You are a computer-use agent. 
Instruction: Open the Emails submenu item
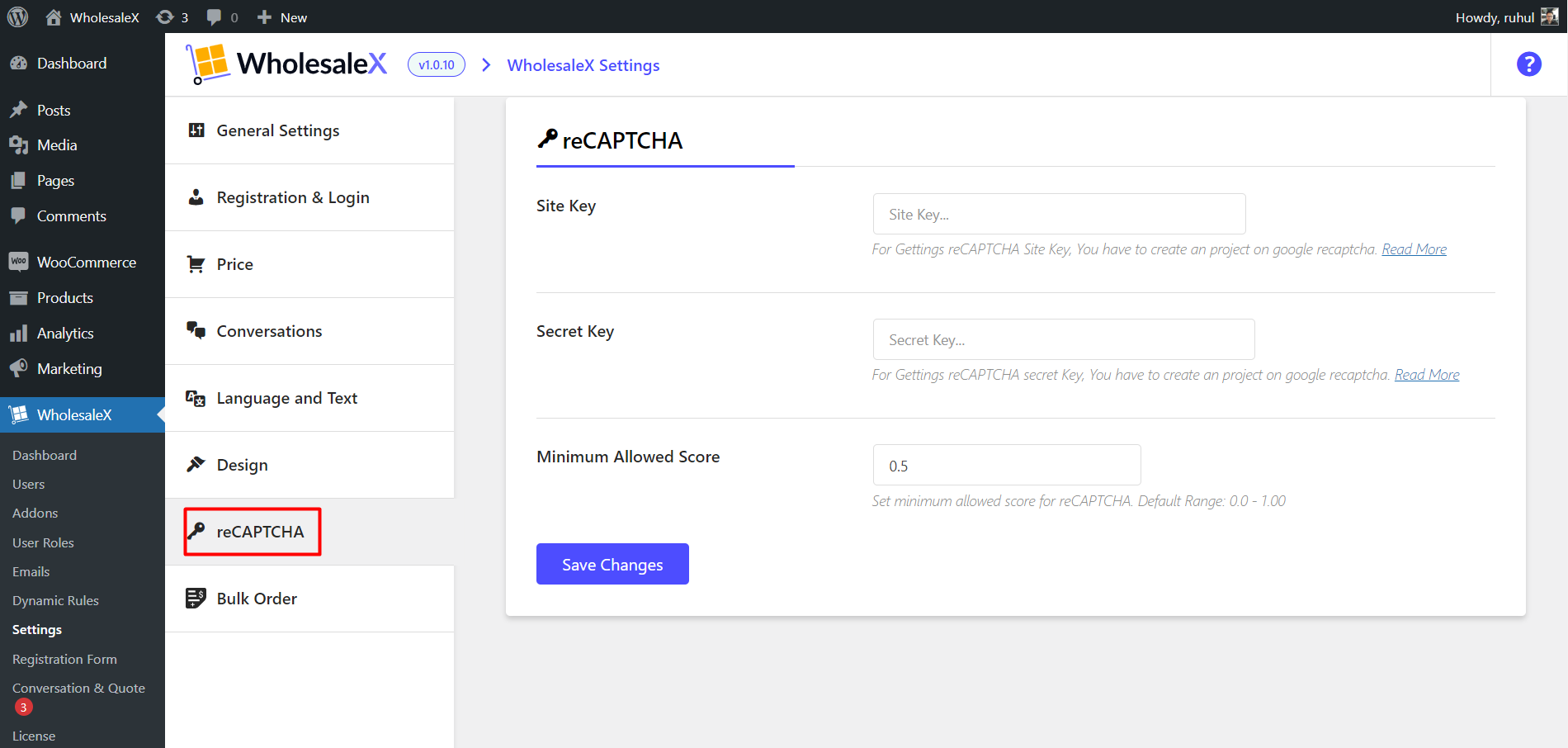click(x=31, y=571)
